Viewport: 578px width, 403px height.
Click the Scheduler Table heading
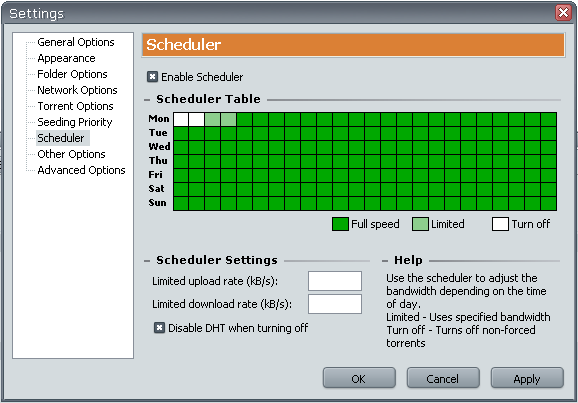208,99
